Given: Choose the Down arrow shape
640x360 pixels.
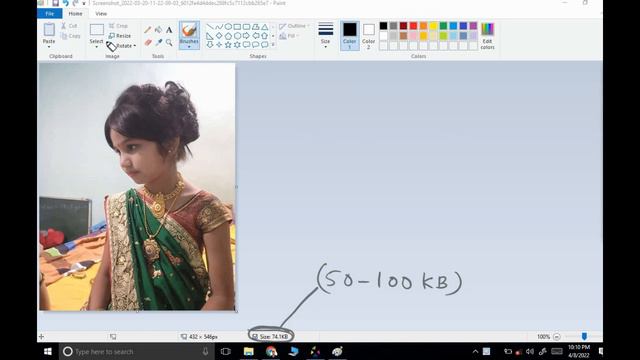Looking at the screenshot, I should click(x=210, y=44).
